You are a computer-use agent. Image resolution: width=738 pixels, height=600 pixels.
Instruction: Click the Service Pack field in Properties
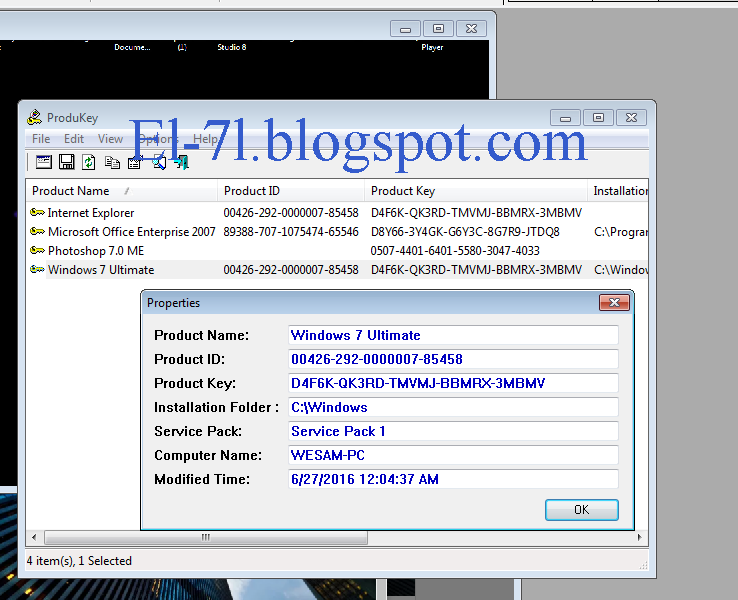pyautogui.click(x=453, y=431)
